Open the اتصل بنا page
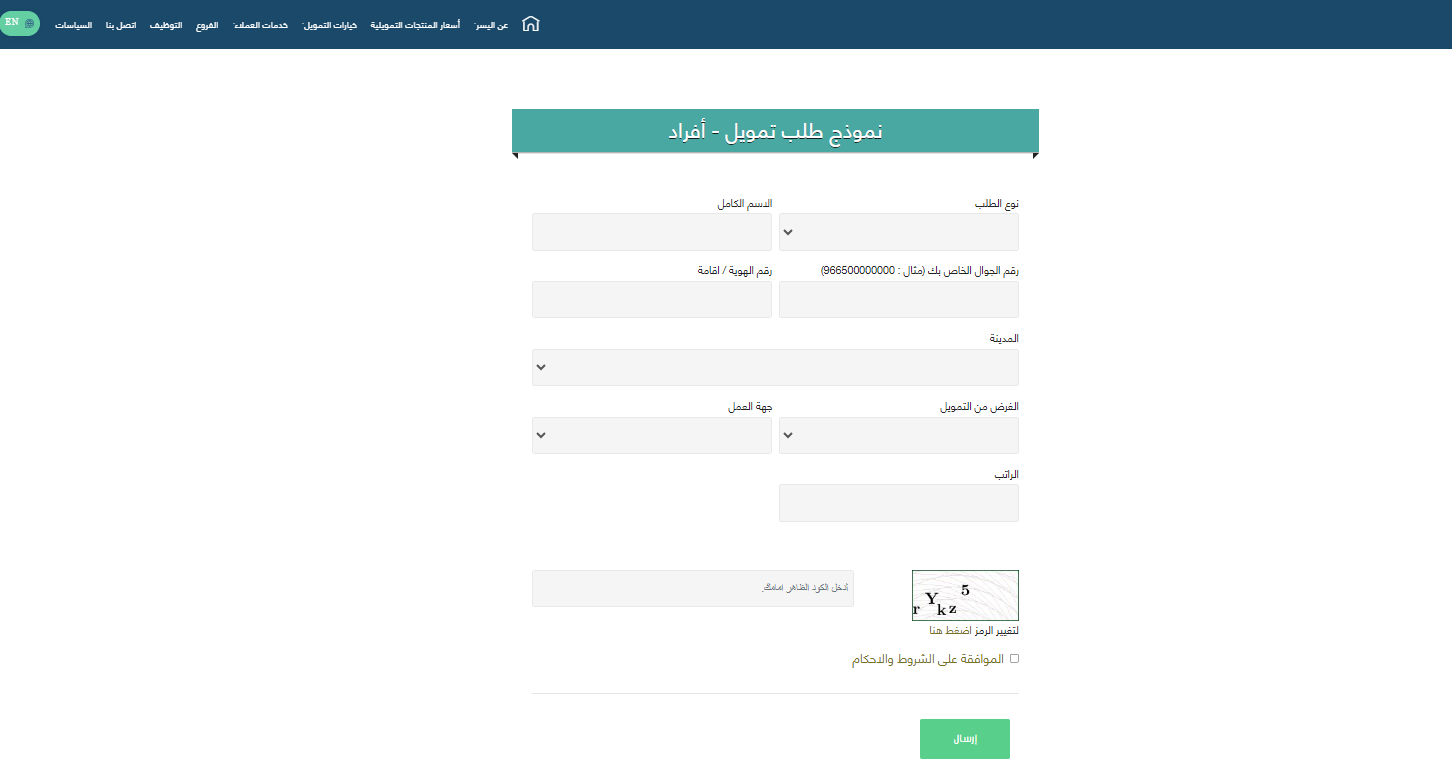Image resolution: width=1452 pixels, height=768 pixels. (x=121, y=24)
